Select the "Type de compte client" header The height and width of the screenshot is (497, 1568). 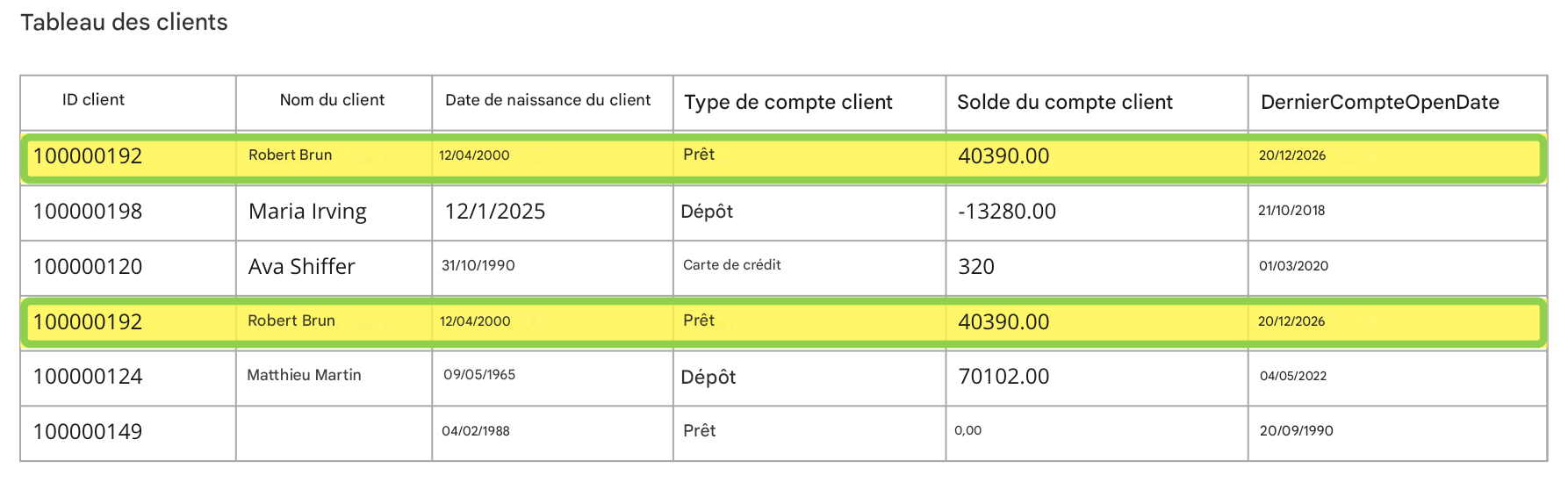[x=788, y=102]
